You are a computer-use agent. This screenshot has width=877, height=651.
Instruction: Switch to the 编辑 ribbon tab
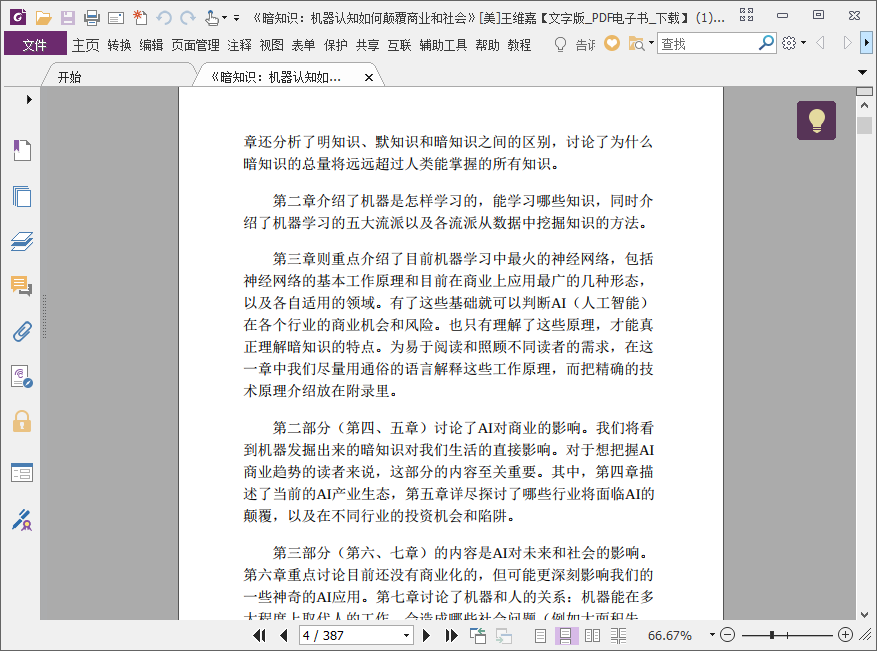[x=151, y=45]
